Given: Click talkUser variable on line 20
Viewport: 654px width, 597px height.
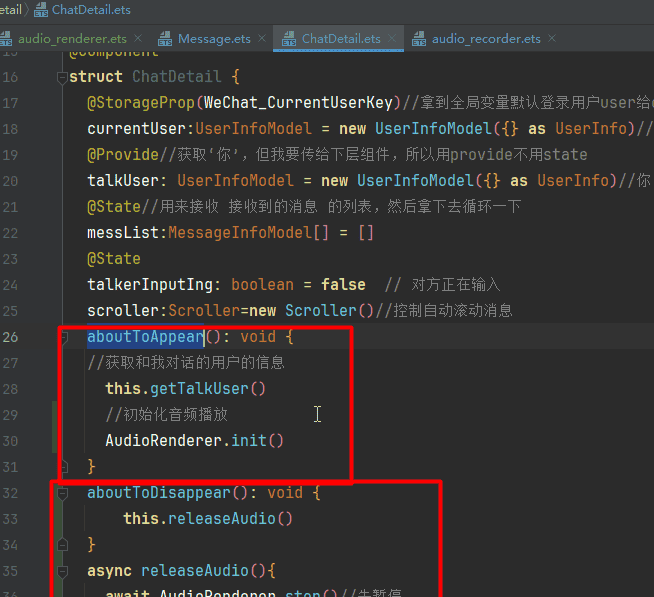Looking at the screenshot, I should click(123, 181).
